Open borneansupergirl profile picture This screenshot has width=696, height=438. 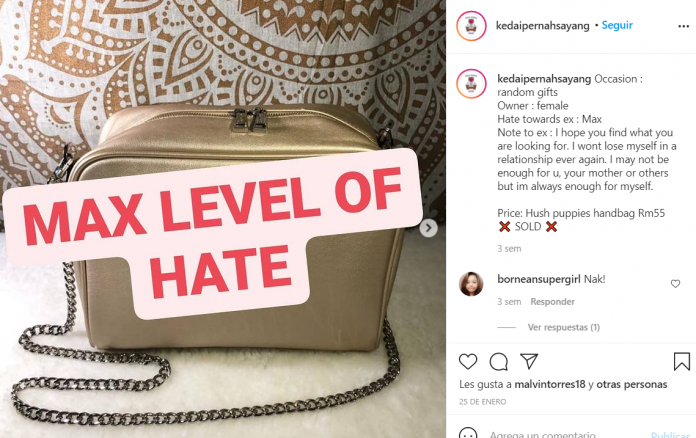coord(471,284)
